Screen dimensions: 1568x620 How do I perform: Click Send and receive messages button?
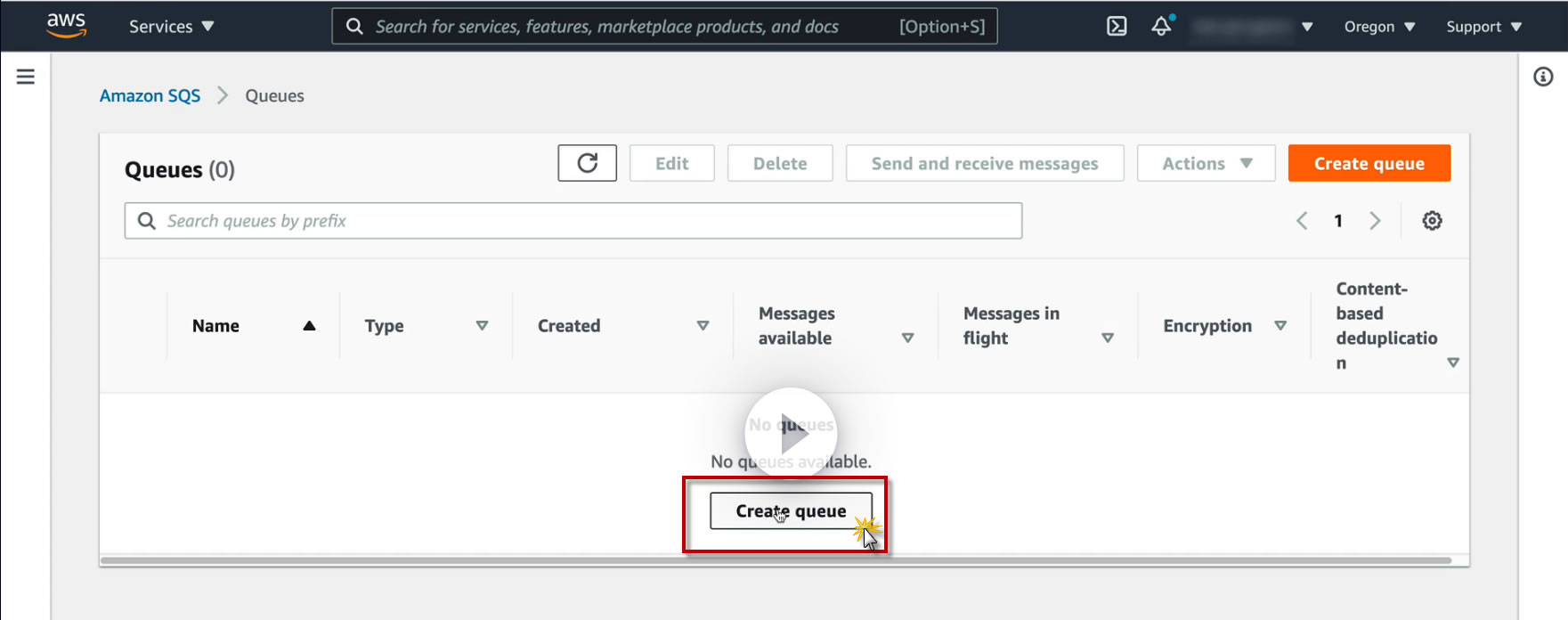pos(985,163)
